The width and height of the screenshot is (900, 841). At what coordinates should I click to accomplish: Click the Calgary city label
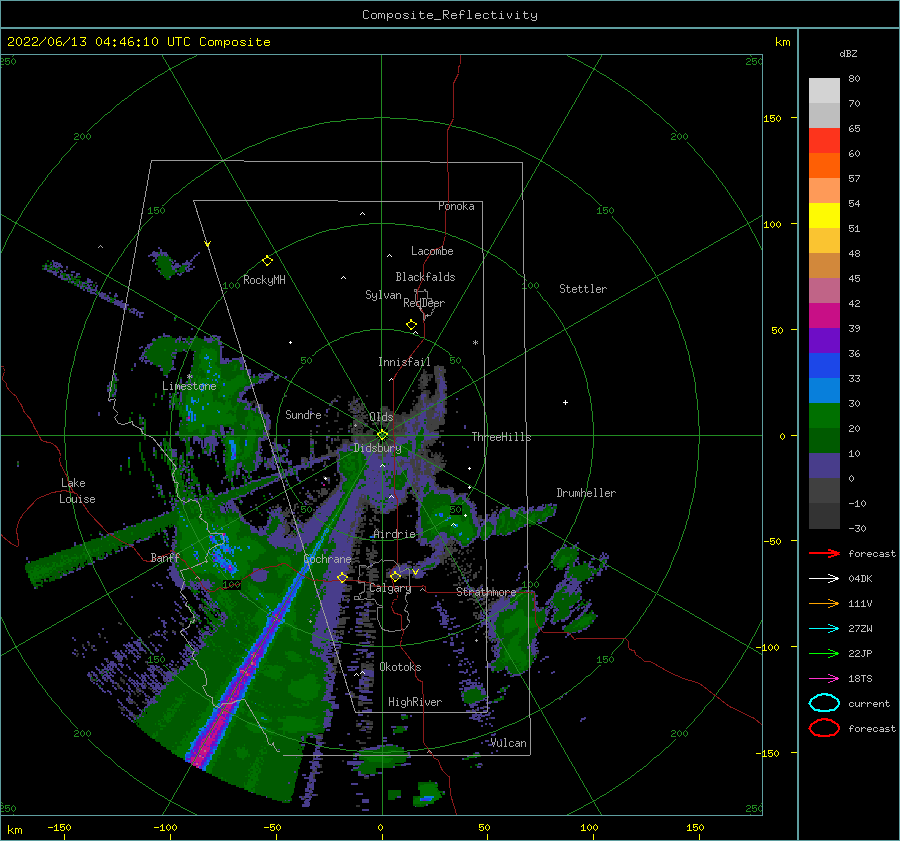(390, 588)
